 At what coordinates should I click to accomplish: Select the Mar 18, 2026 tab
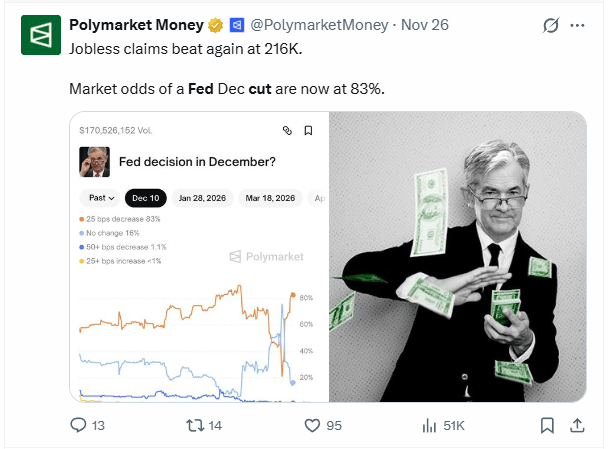(x=270, y=198)
